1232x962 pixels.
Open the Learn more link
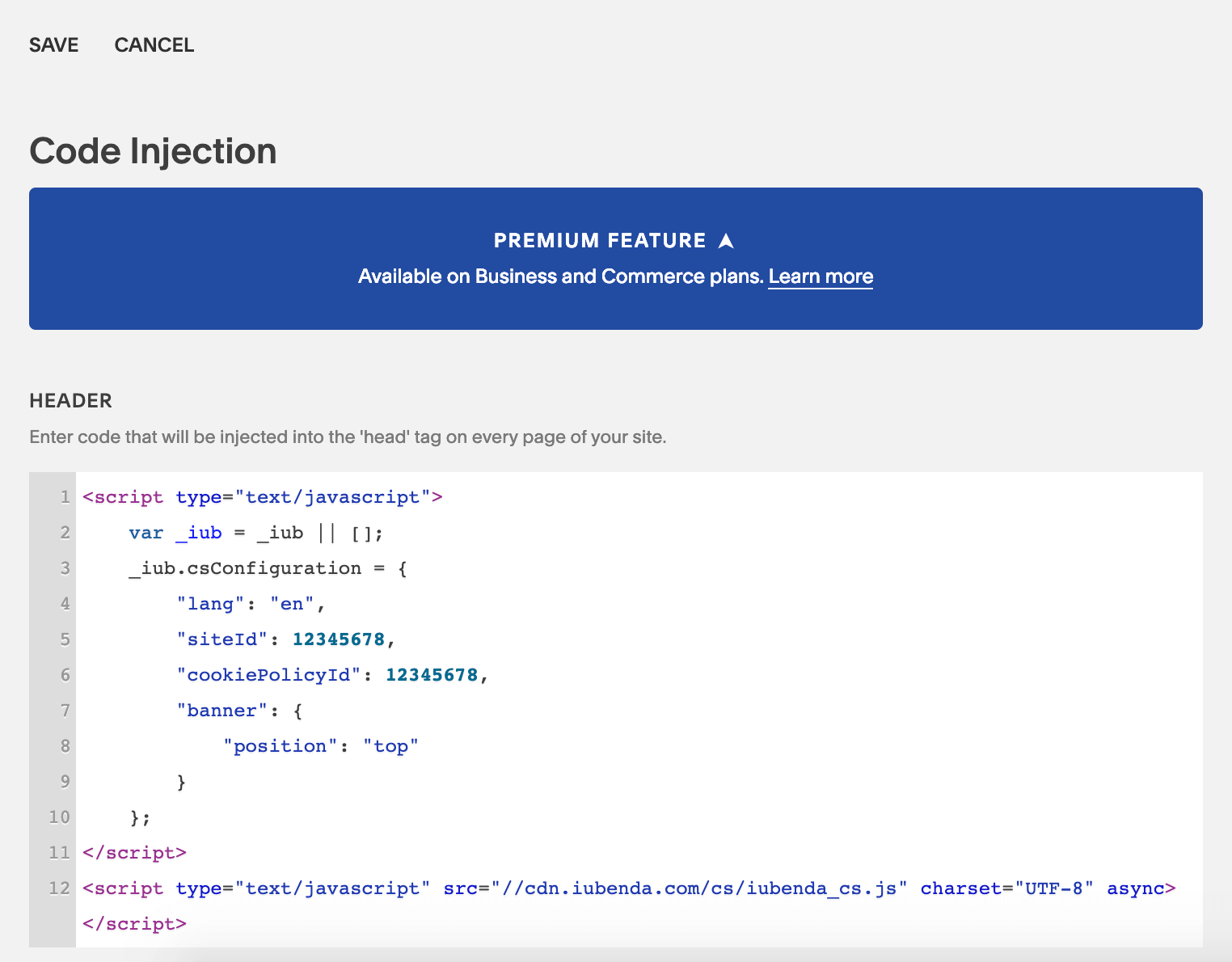(820, 276)
